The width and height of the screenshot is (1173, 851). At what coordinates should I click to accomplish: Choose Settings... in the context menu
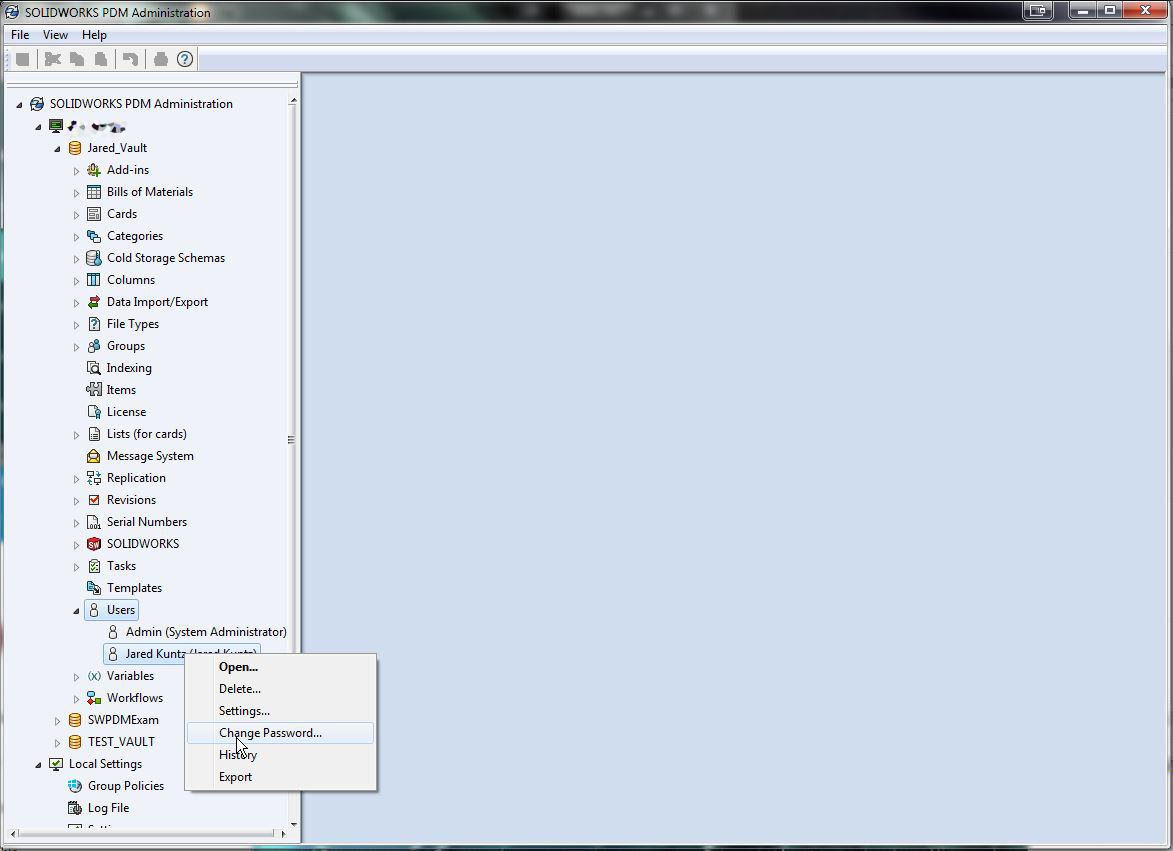280,711
